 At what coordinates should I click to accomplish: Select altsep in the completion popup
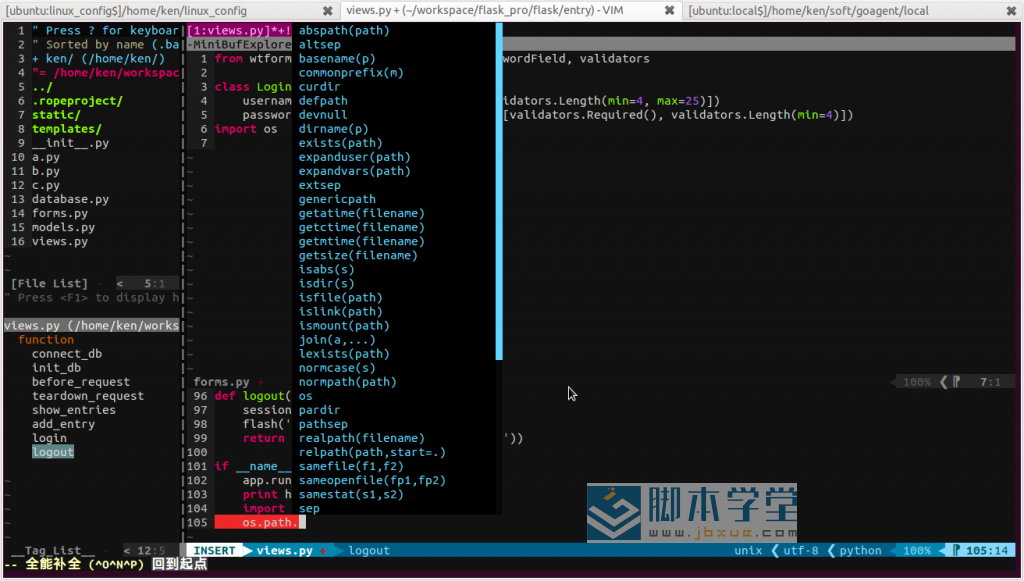click(319, 44)
